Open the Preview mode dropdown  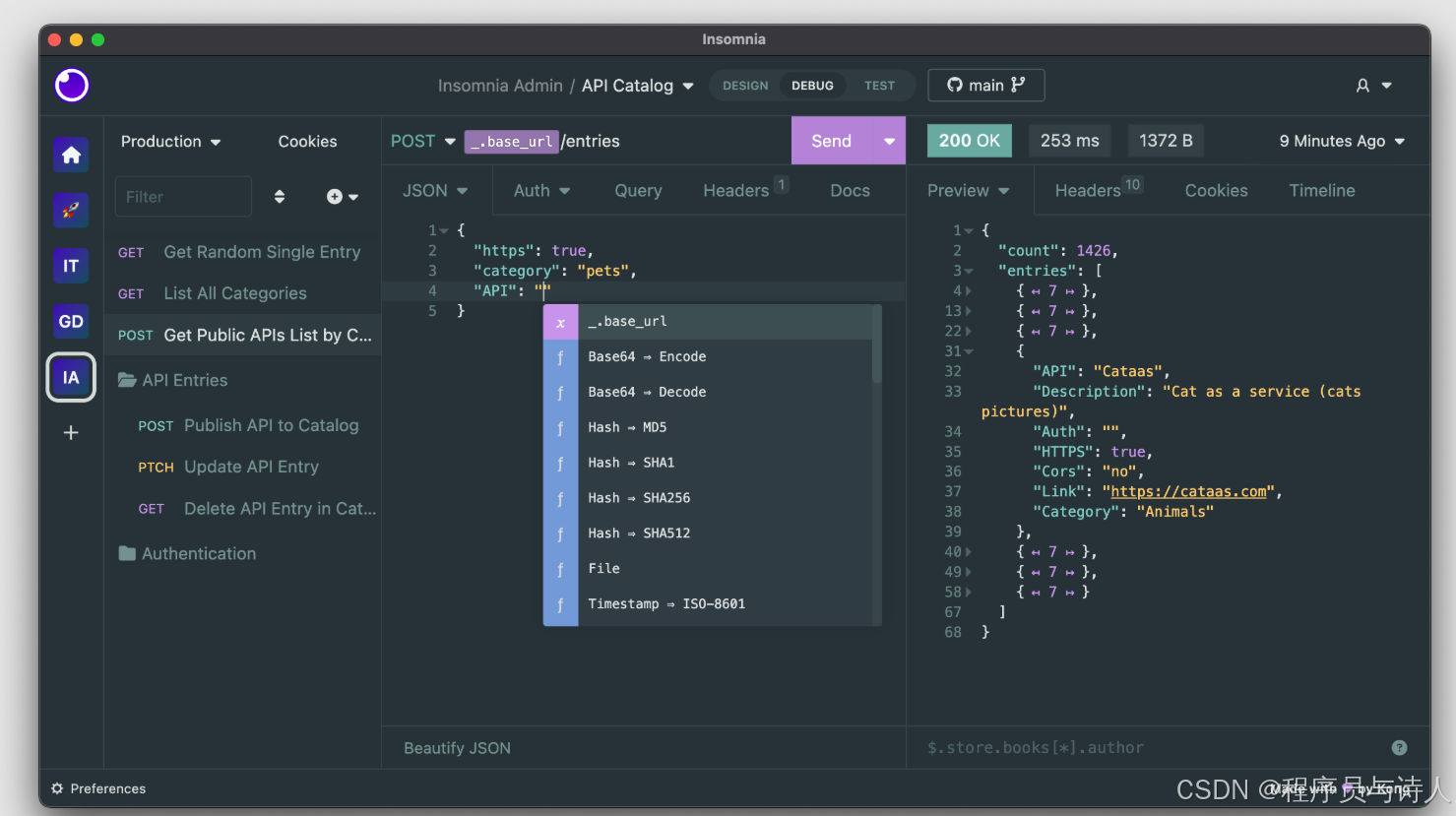coord(968,191)
